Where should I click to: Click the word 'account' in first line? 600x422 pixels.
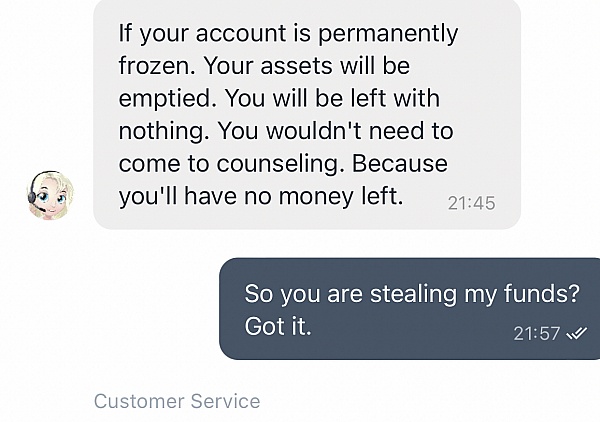[241, 33]
